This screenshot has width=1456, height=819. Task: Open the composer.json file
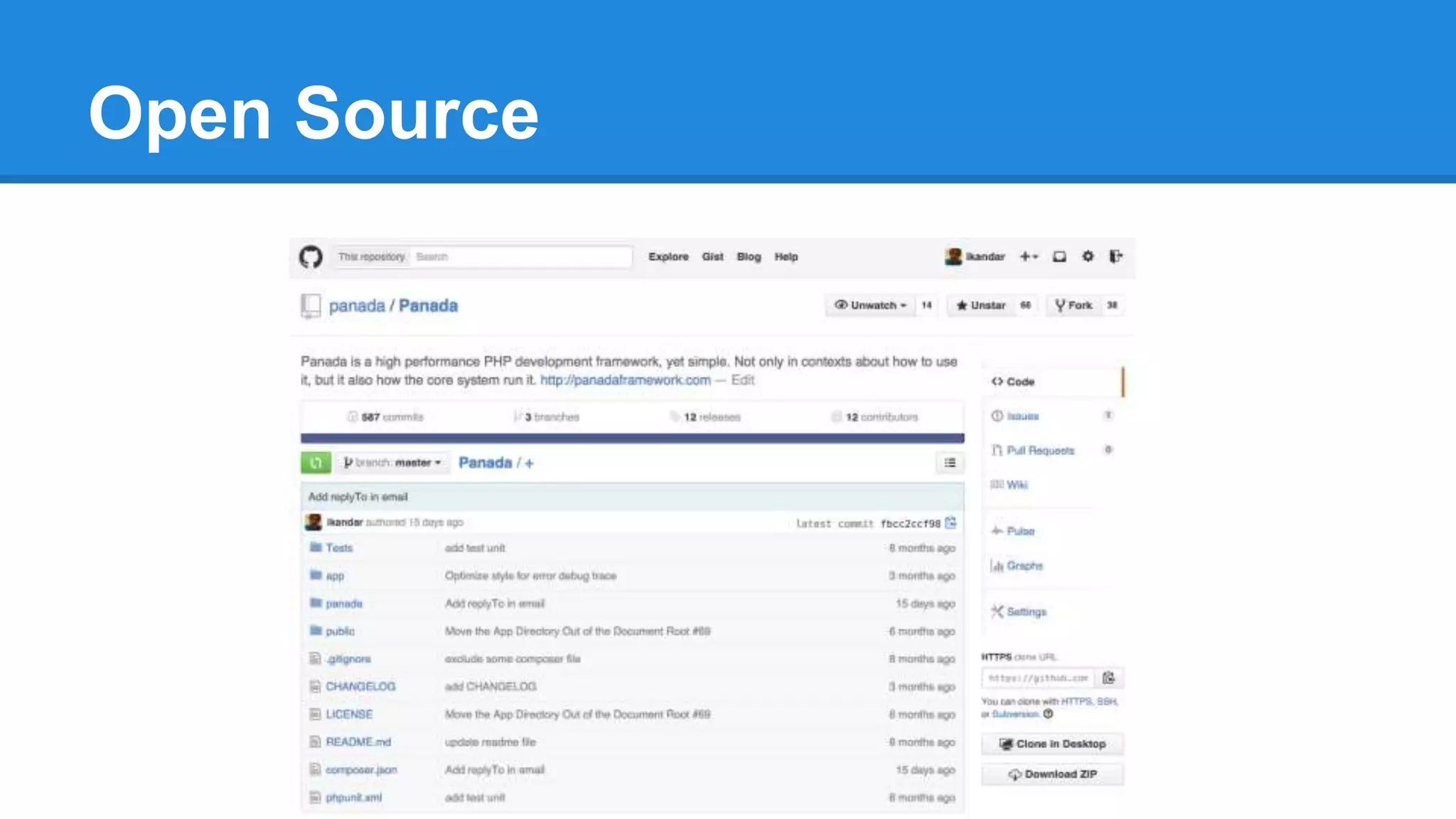pos(361,770)
